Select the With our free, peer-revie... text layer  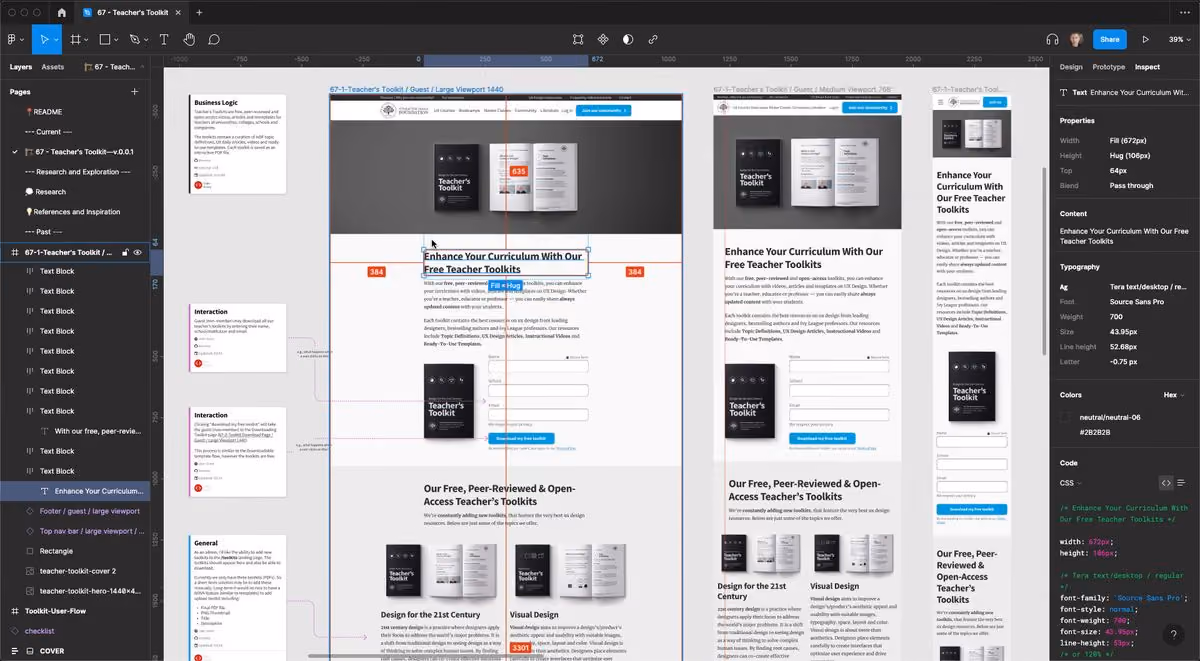click(x=75, y=431)
